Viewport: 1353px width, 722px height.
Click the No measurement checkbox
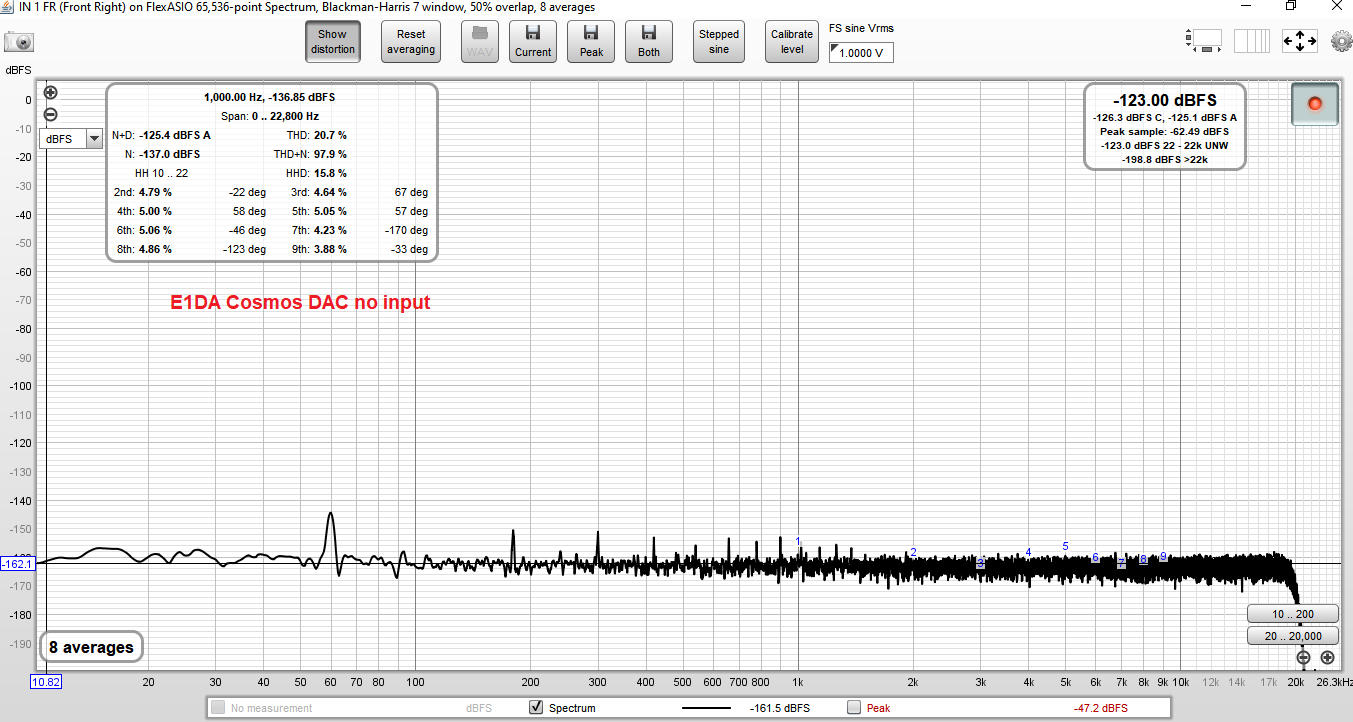click(x=217, y=708)
